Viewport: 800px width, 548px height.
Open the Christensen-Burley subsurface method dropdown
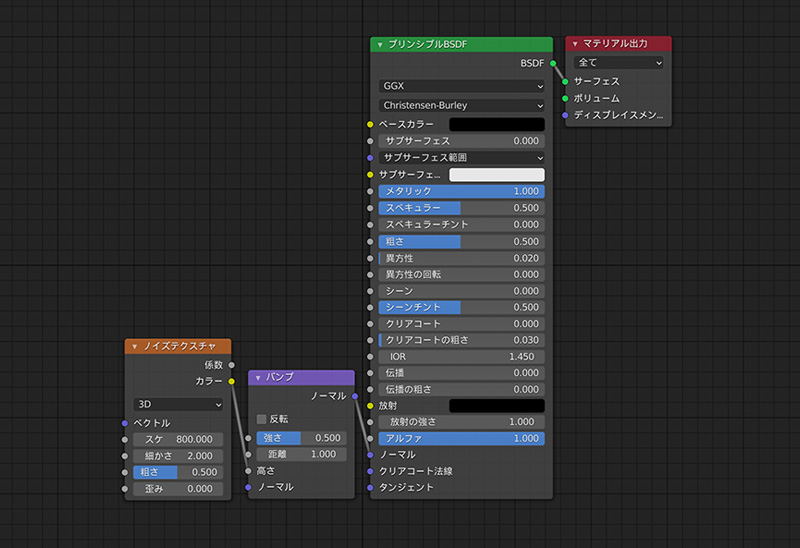(x=461, y=105)
